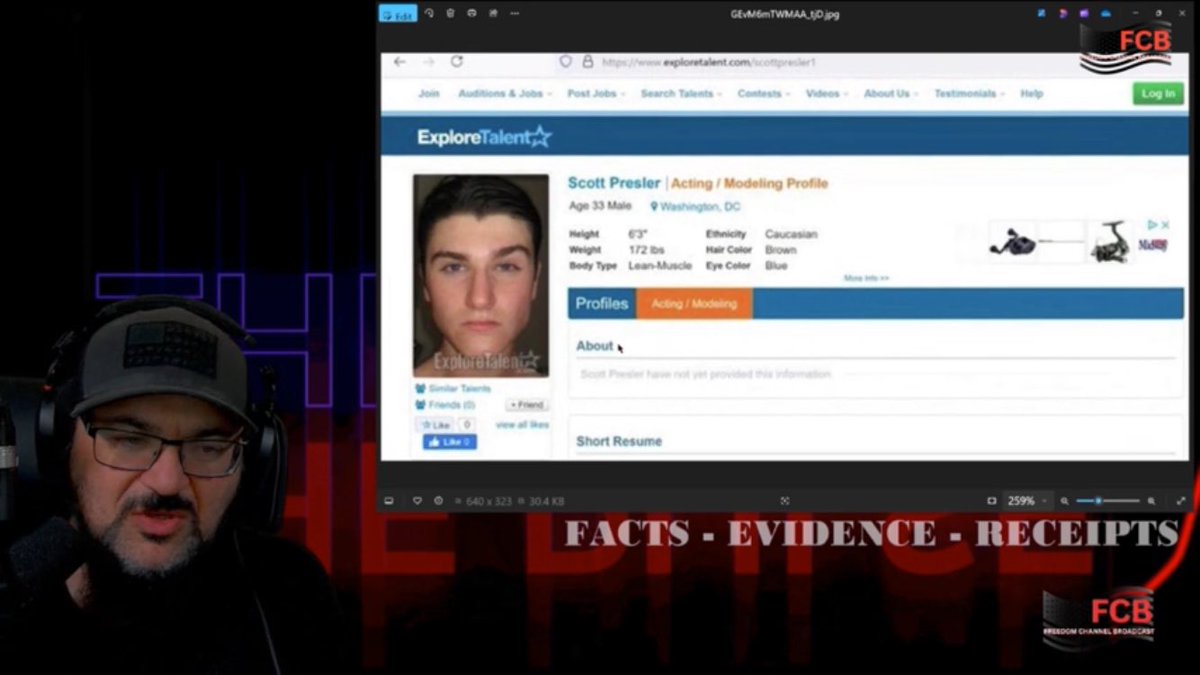
Task: Click the Acting / Modeling Profile title text
Action: [x=749, y=183]
